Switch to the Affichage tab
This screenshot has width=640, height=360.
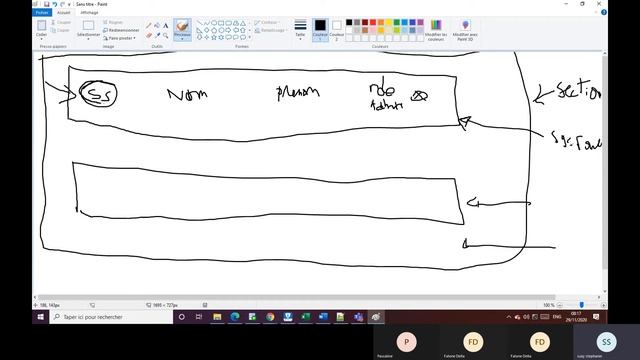[89, 13]
